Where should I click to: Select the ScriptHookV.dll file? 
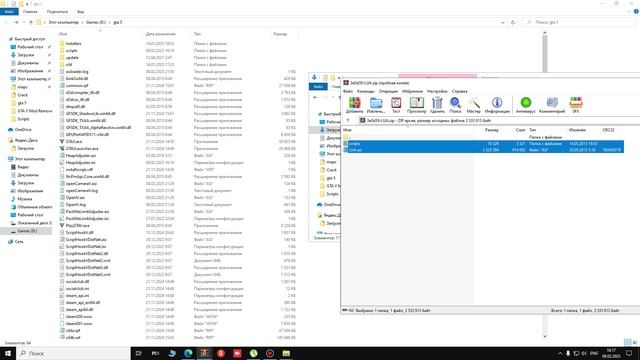(79, 233)
